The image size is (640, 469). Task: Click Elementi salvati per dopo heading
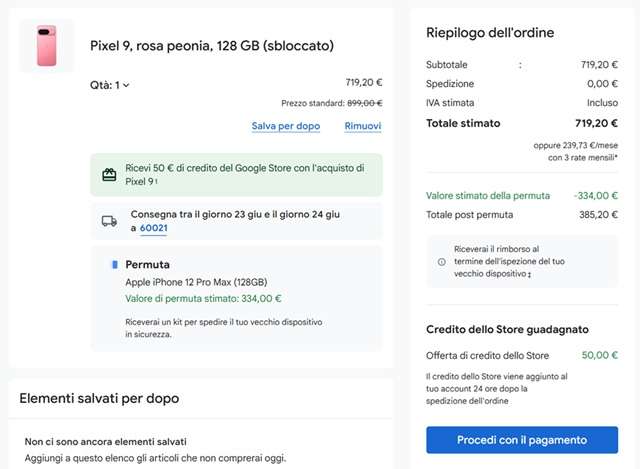[x=99, y=398]
